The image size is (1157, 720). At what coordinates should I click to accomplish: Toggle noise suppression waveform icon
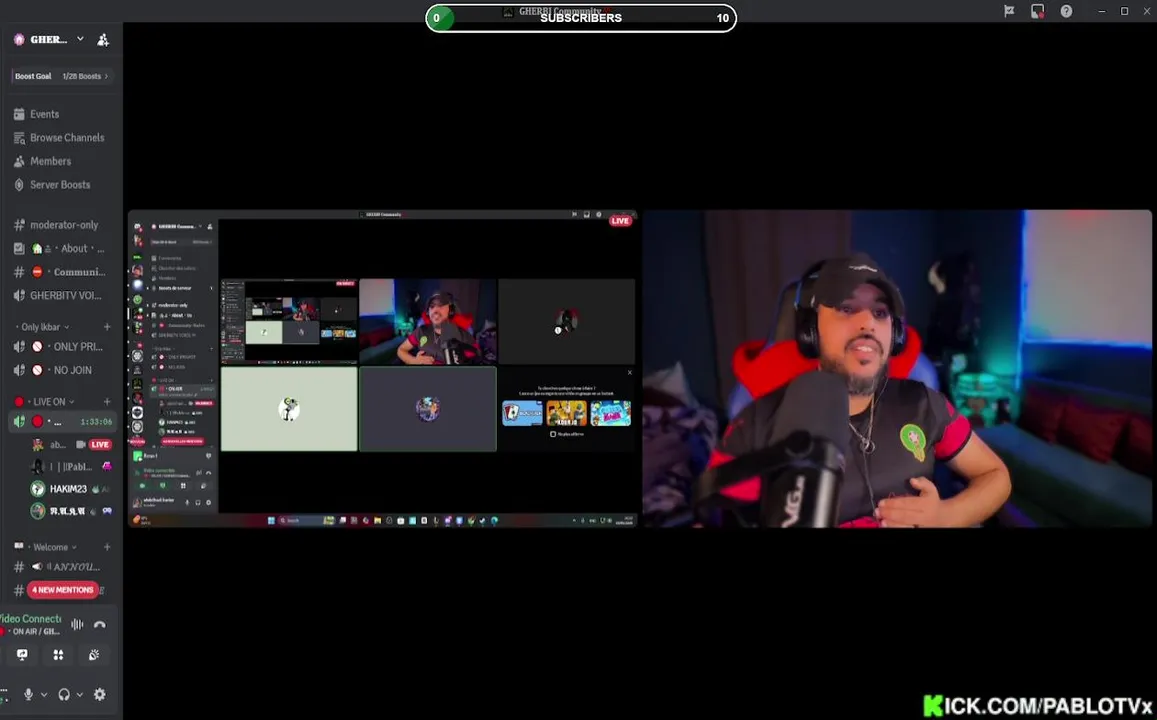tap(77, 625)
